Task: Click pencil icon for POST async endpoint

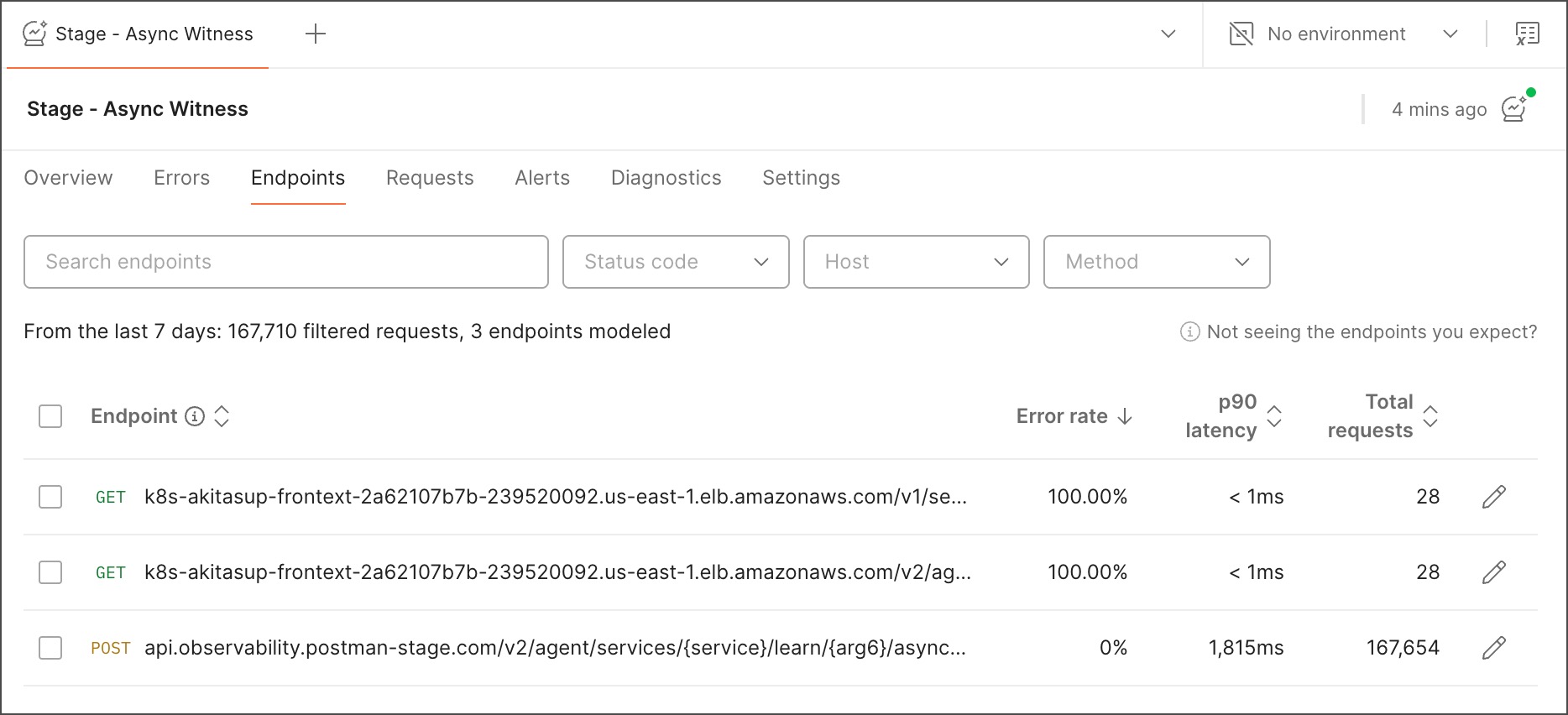Action: pyautogui.click(x=1493, y=648)
